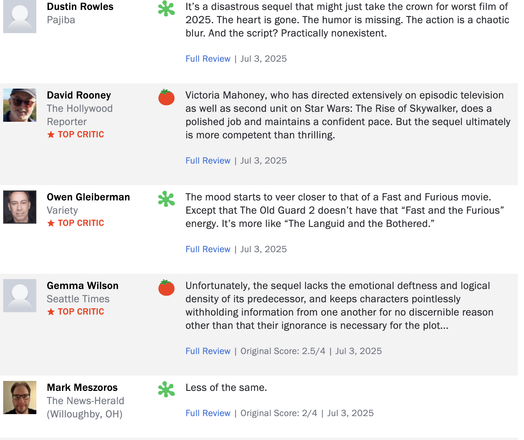Open the Full Review link for Dustin Rowles
The height and width of the screenshot is (440, 524).
pos(208,59)
